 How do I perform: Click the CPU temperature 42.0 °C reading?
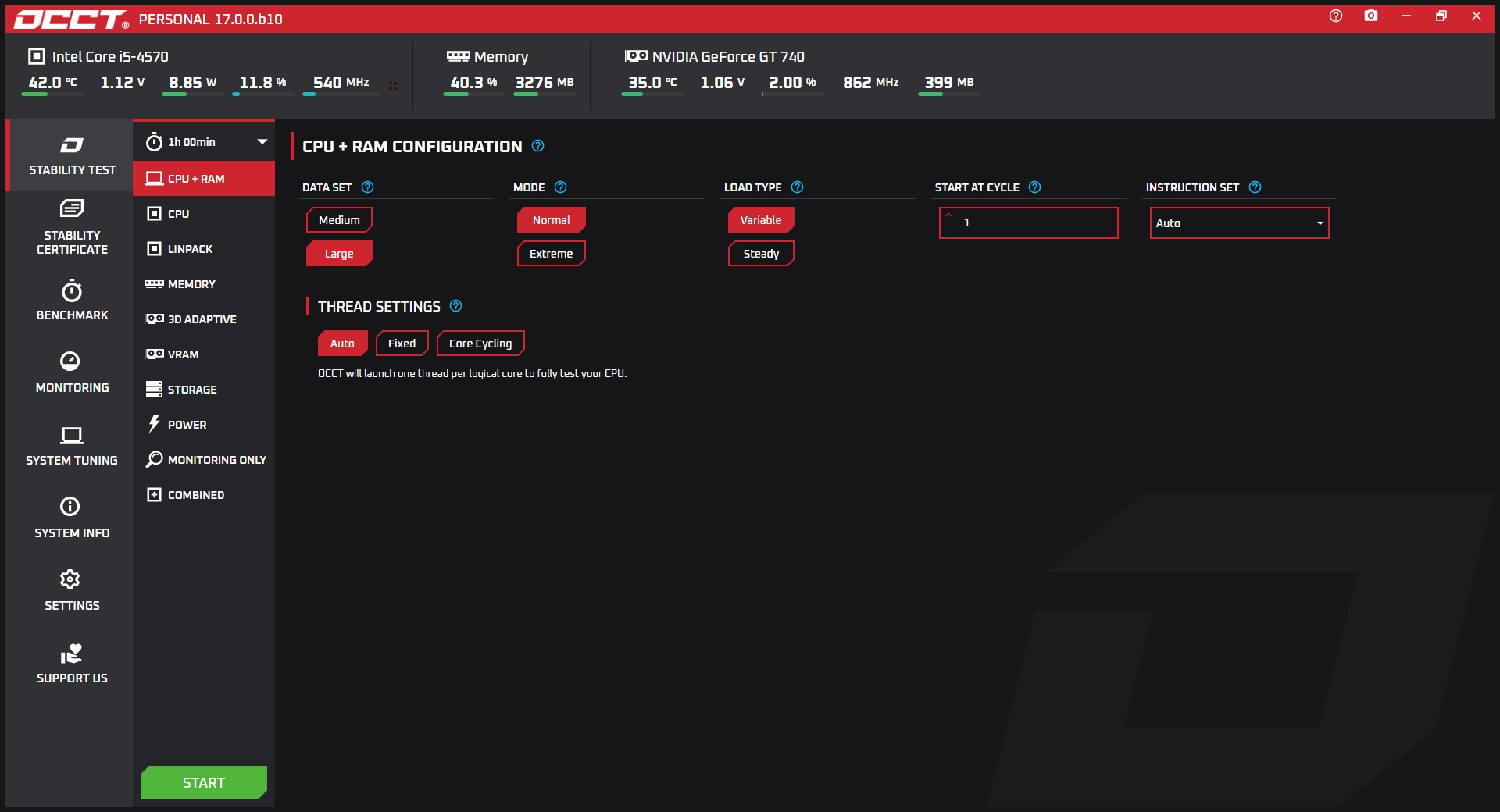53,82
